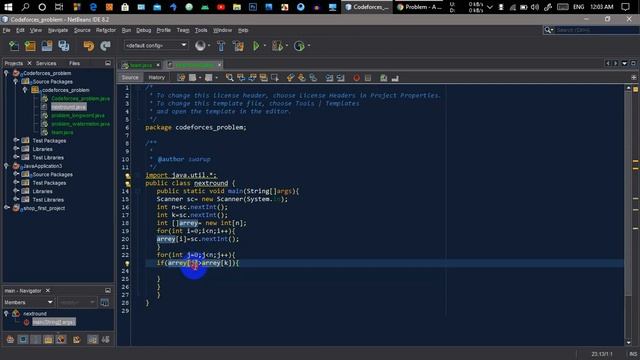Open the Windows notification center icon
Viewport: 640px width, 360px height.
[625, 7]
